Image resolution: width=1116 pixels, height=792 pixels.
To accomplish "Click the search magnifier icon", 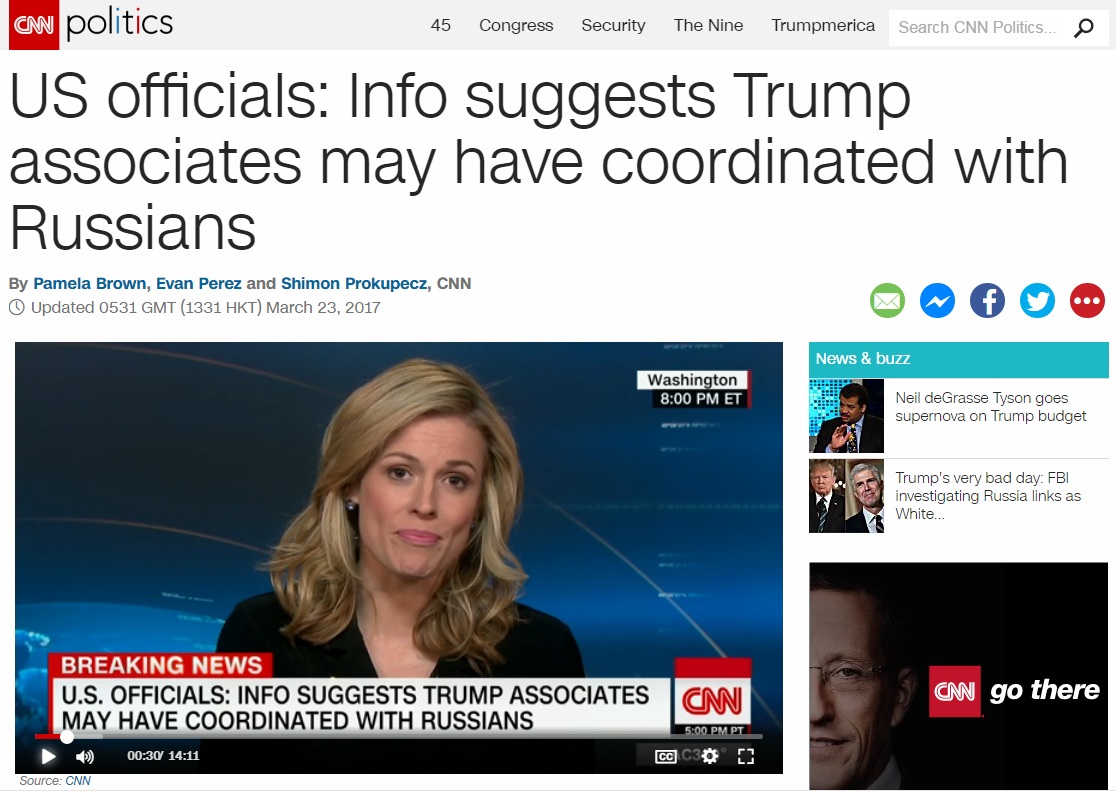I will tap(1083, 28).
